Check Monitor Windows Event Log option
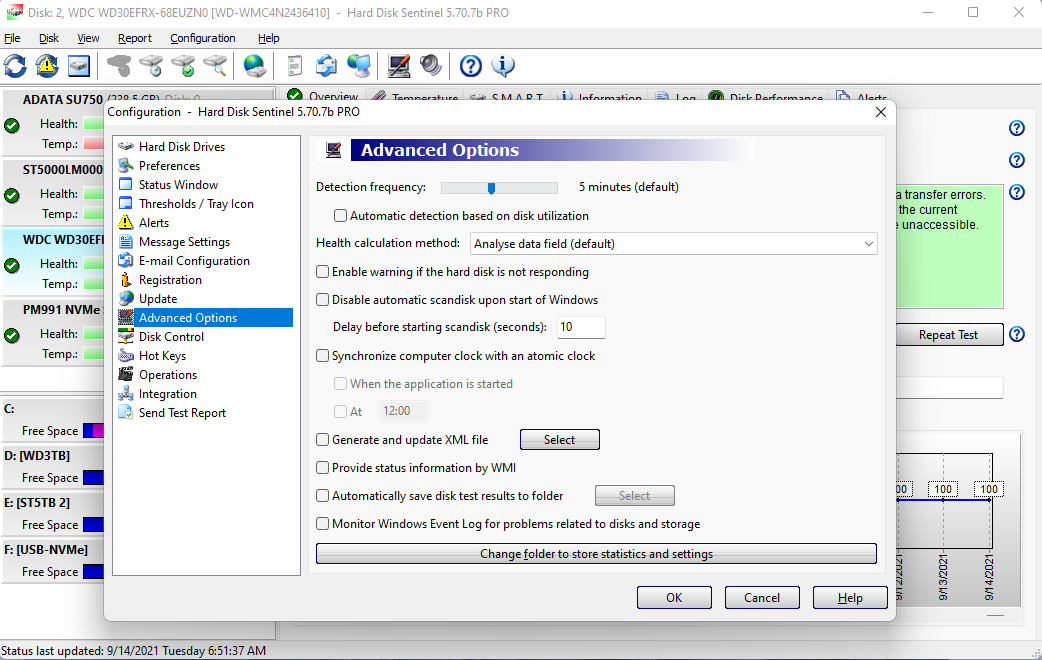 tap(322, 524)
